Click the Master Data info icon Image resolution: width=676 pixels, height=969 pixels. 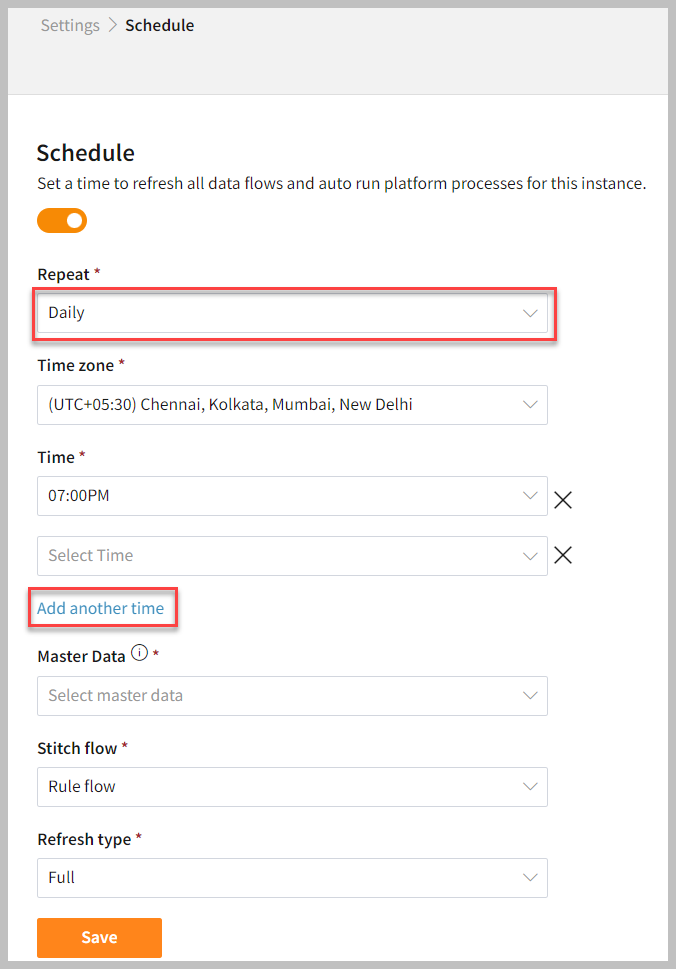point(139,655)
